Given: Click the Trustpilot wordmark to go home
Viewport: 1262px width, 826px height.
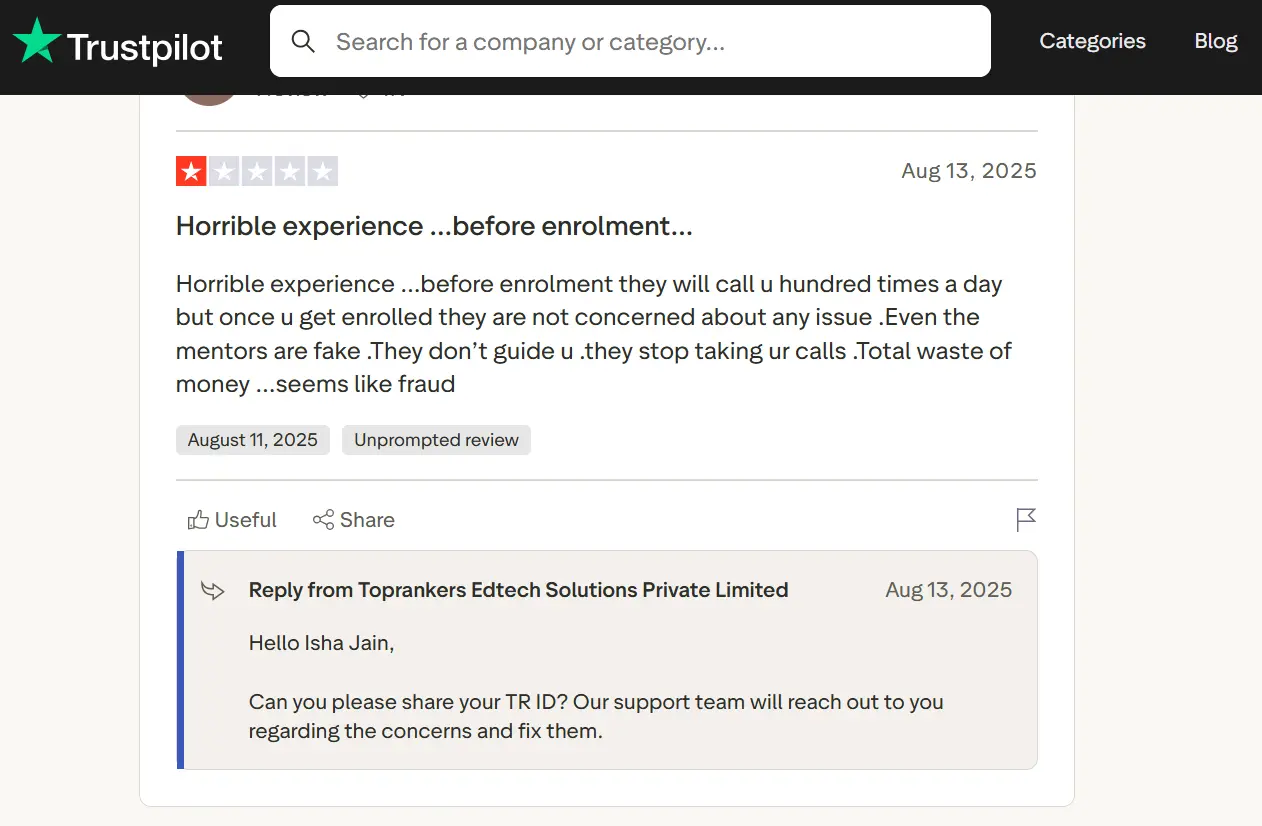Looking at the screenshot, I should (x=144, y=46).
